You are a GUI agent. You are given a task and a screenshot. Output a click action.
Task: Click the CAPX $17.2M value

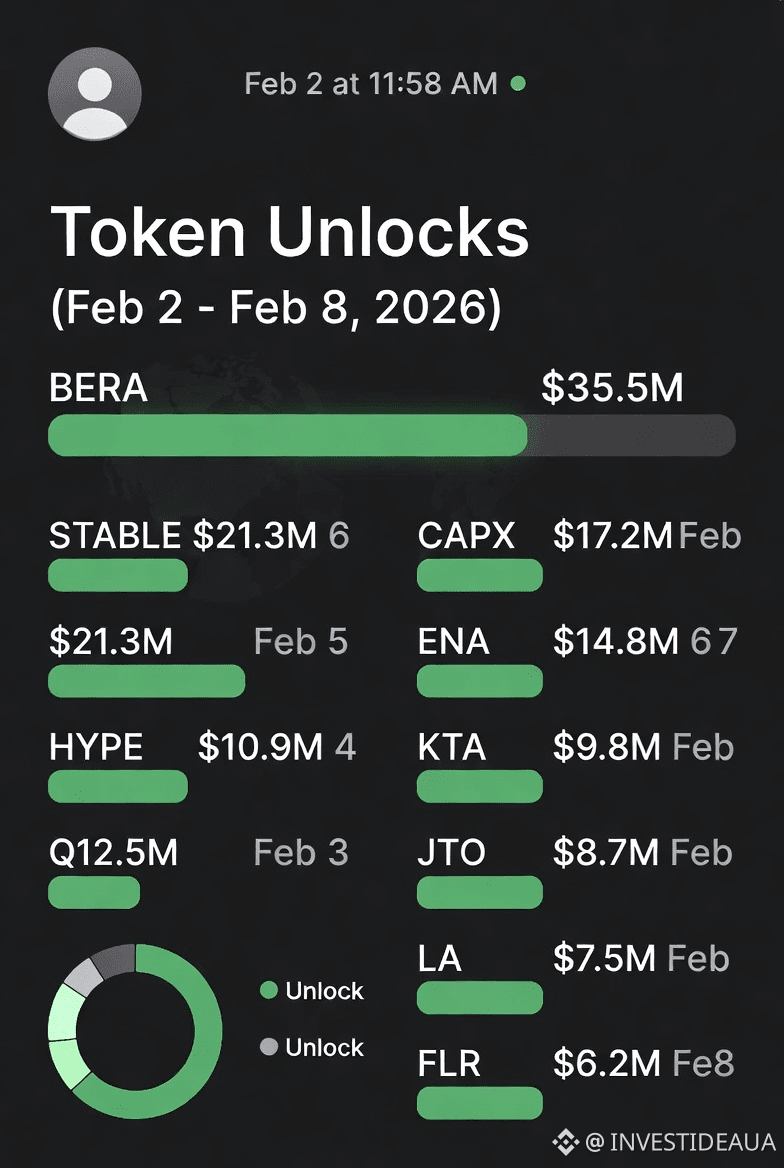(612, 536)
